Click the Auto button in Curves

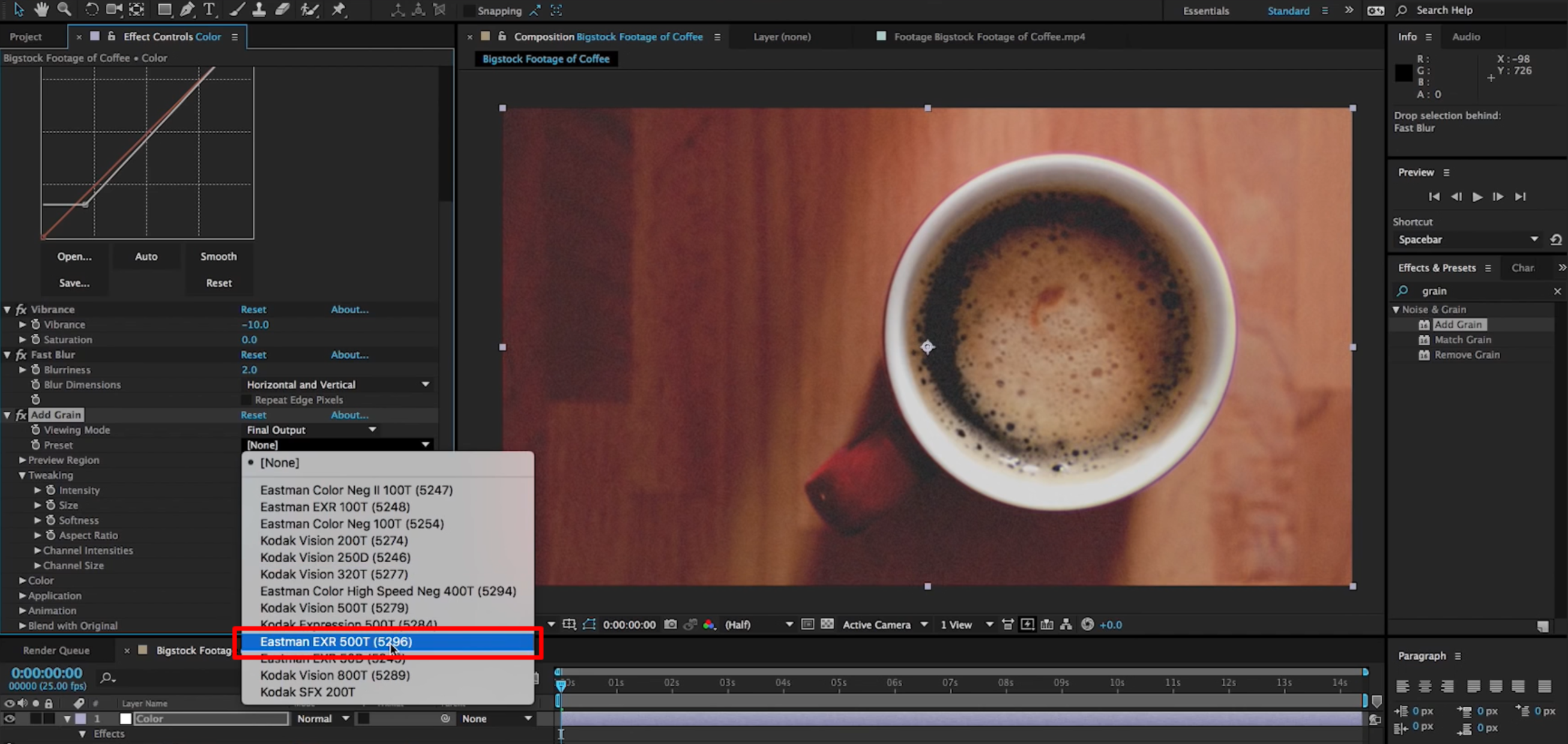click(x=146, y=256)
